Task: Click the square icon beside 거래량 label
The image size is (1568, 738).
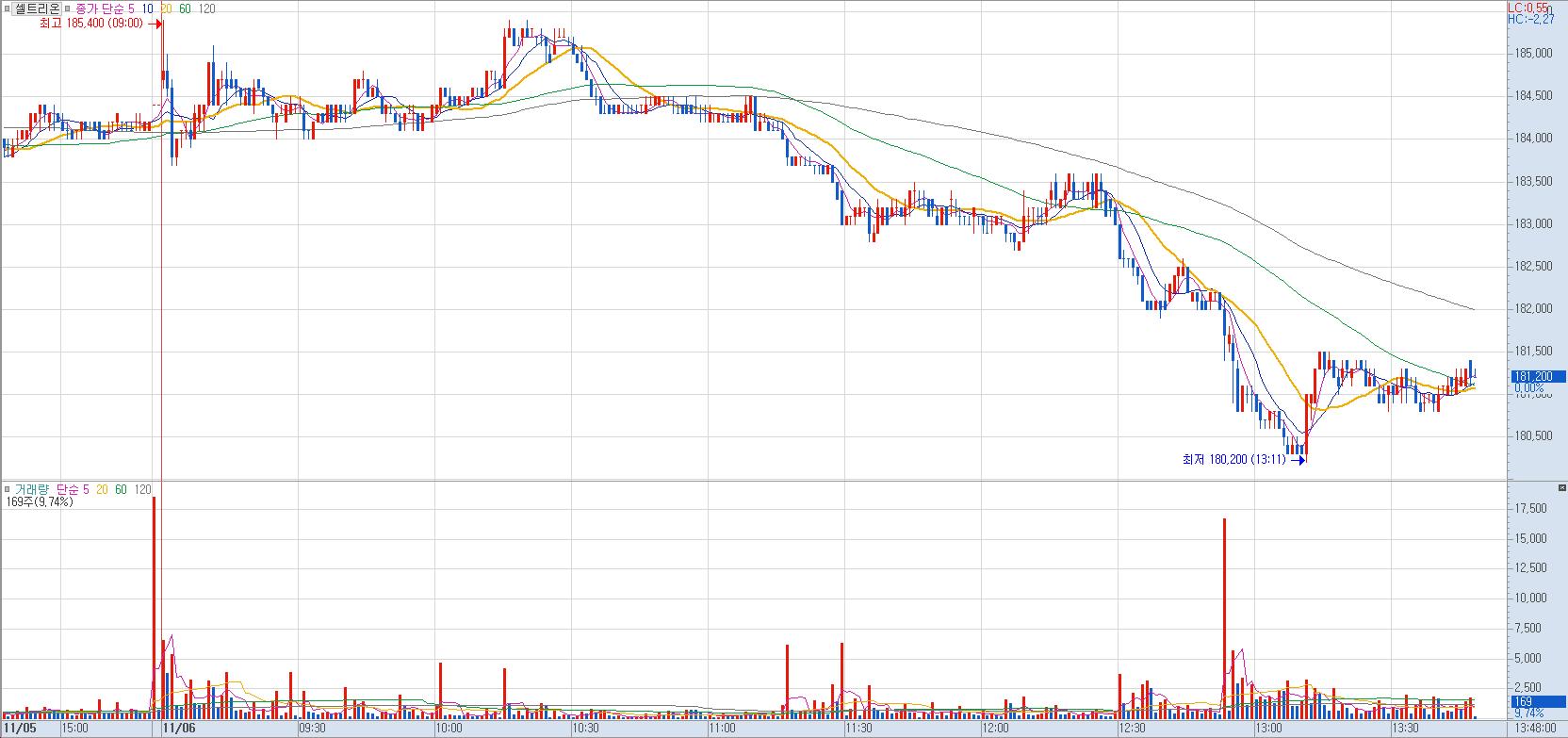Action: point(8,489)
